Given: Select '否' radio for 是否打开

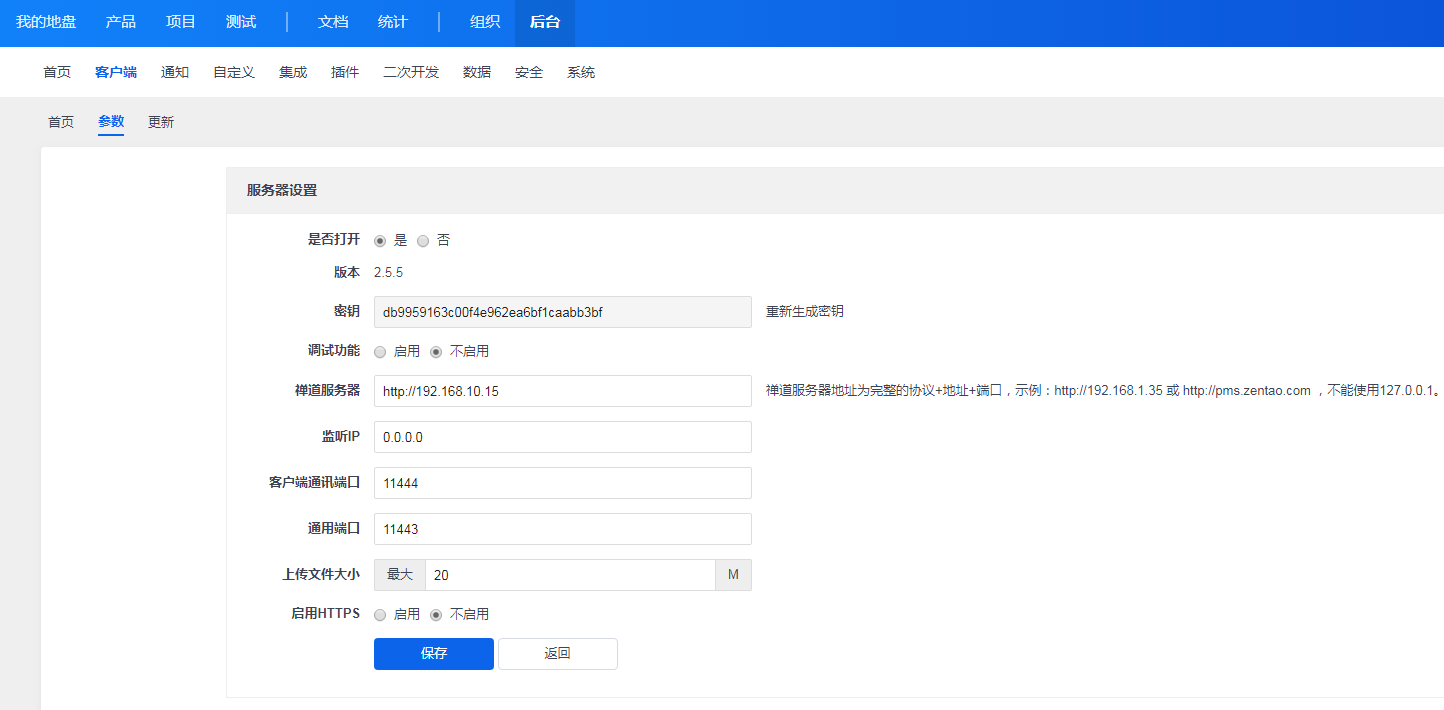Looking at the screenshot, I should pyautogui.click(x=423, y=241).
